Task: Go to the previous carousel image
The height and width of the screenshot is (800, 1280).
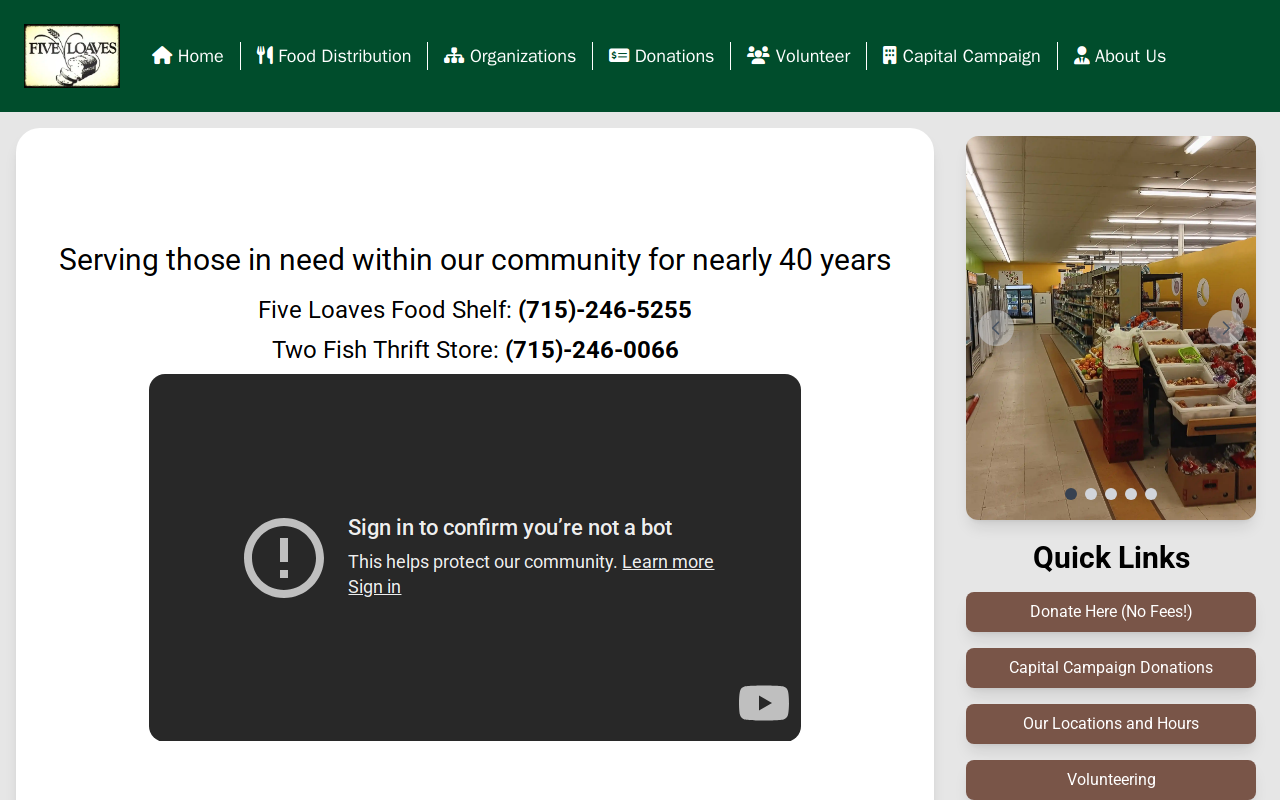Action: [x=996, y=328]
